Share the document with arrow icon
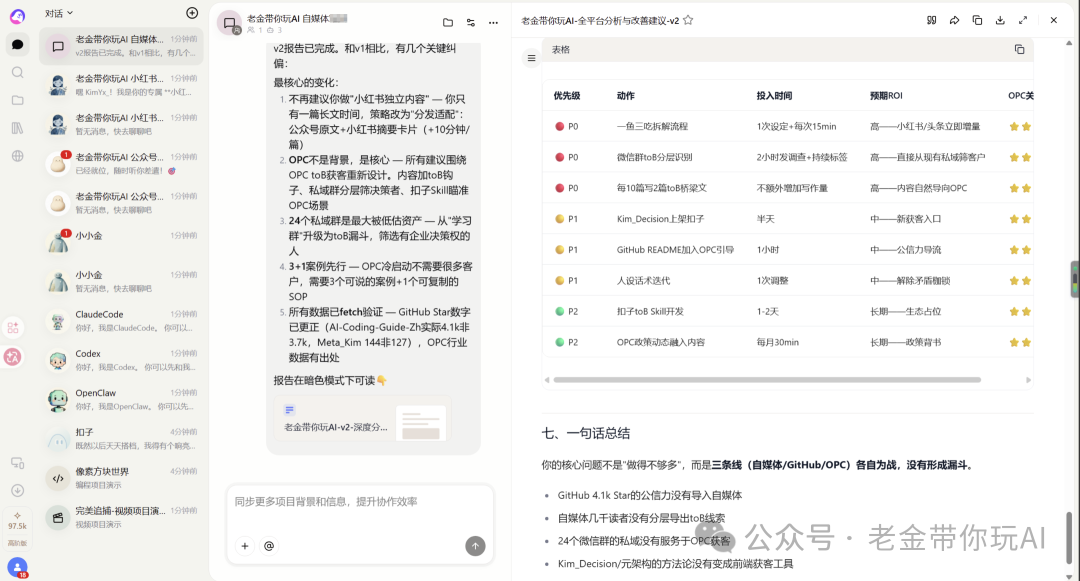The width and height of the screenshot is (1080, 581). click(954, 20)
